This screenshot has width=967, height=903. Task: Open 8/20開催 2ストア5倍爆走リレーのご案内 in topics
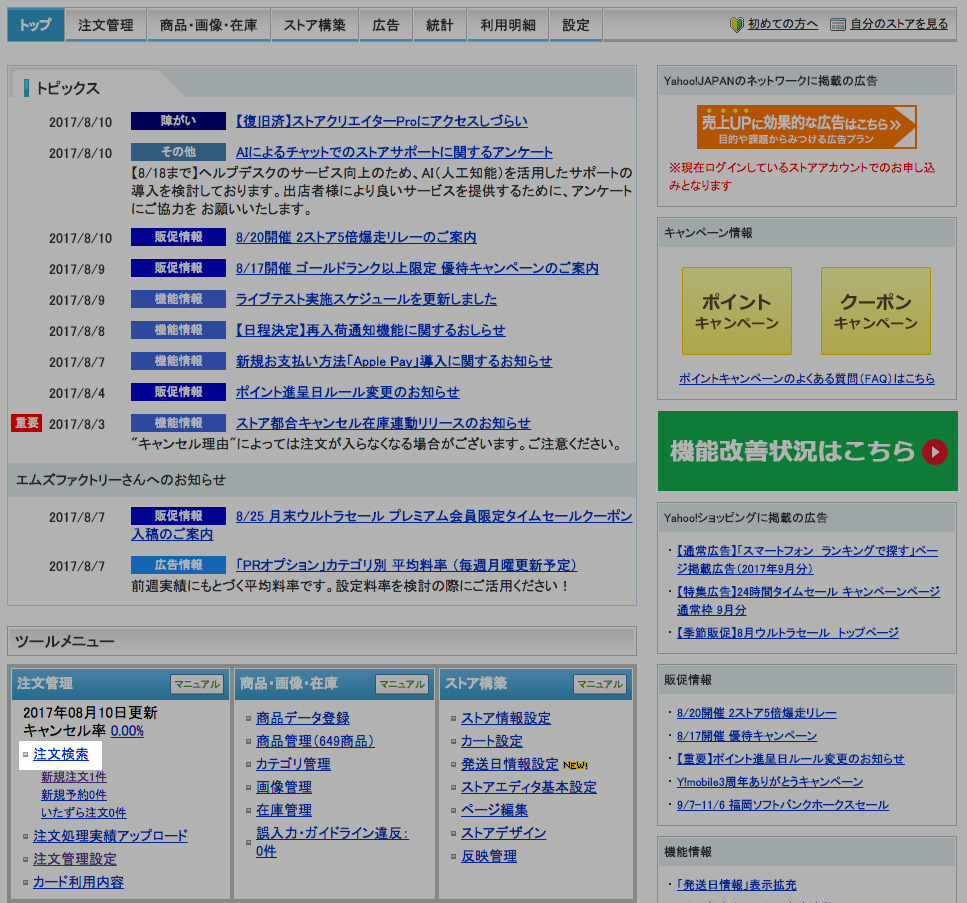(x=356, y=237)
